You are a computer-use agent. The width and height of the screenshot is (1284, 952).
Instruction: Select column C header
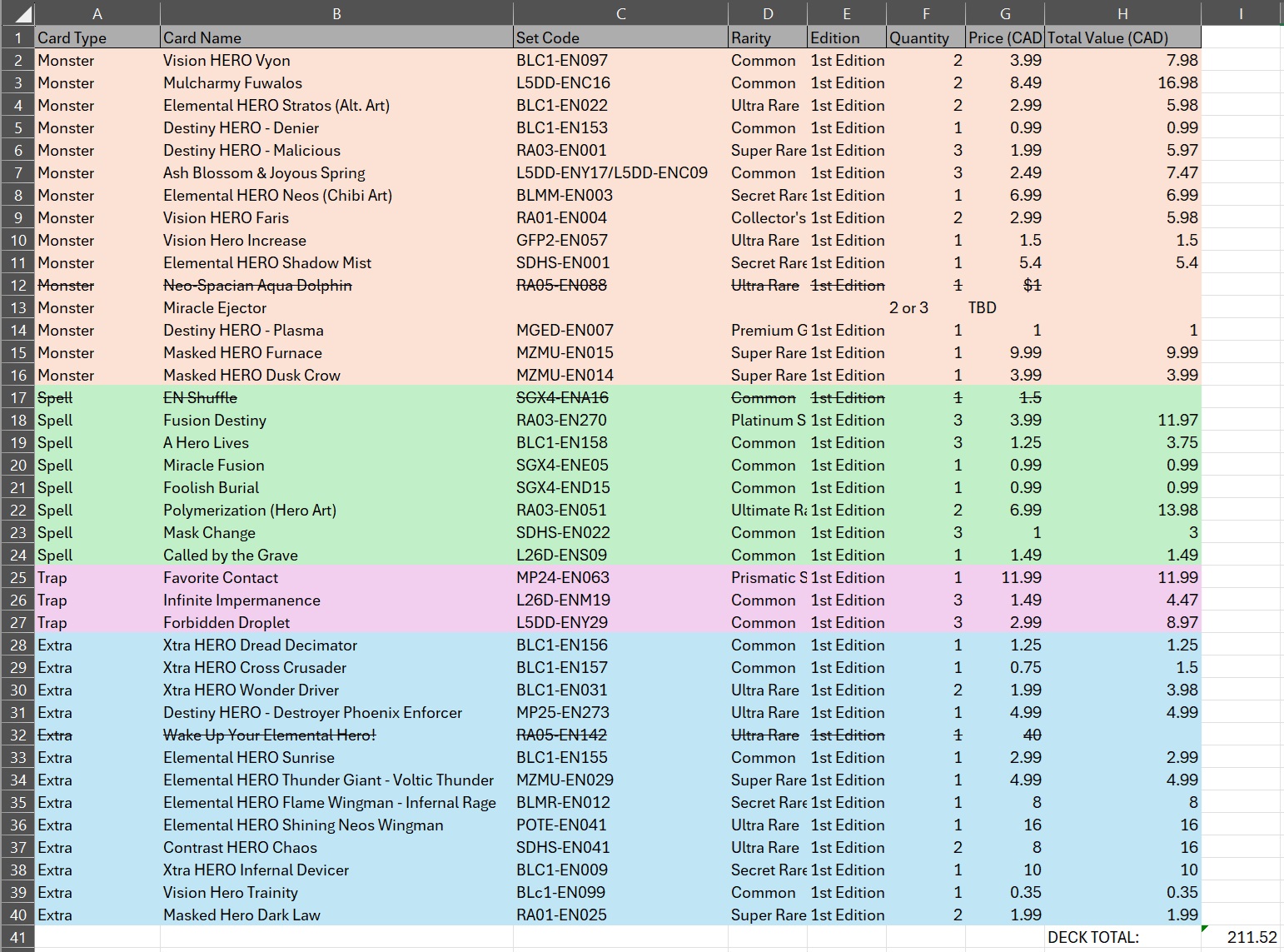(620, 13)
